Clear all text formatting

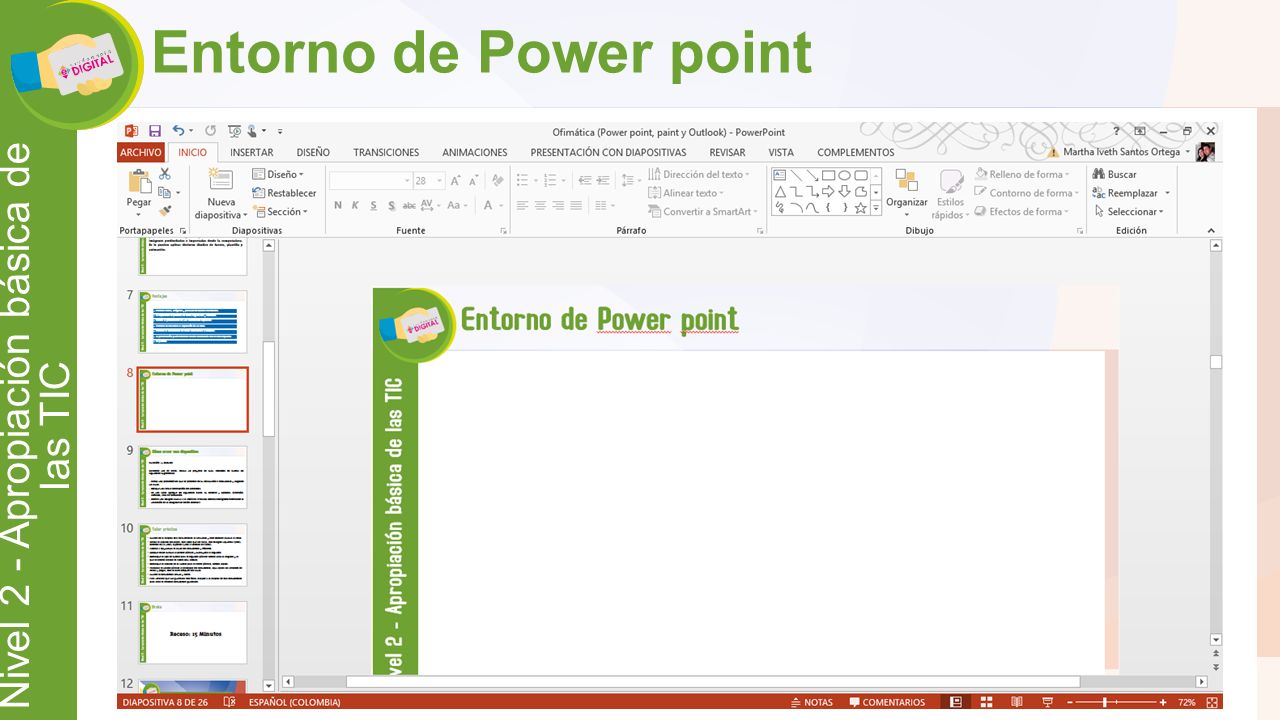pyautogui.click(x=496, y=181)
